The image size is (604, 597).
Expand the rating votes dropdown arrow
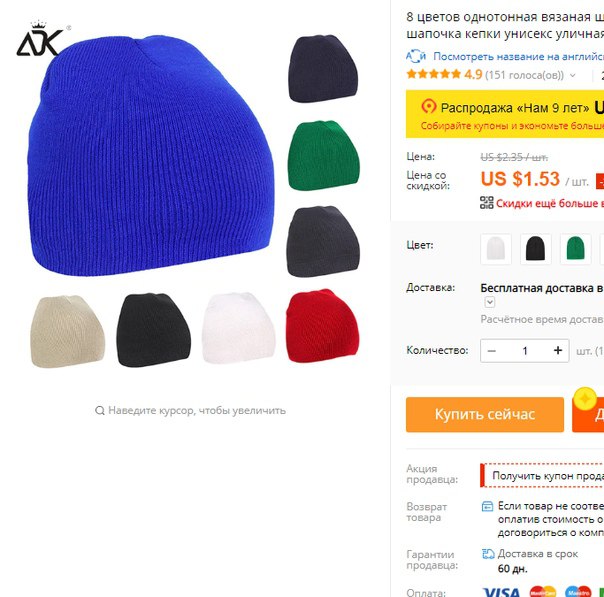pyautogui.click(x=573, y=75)
